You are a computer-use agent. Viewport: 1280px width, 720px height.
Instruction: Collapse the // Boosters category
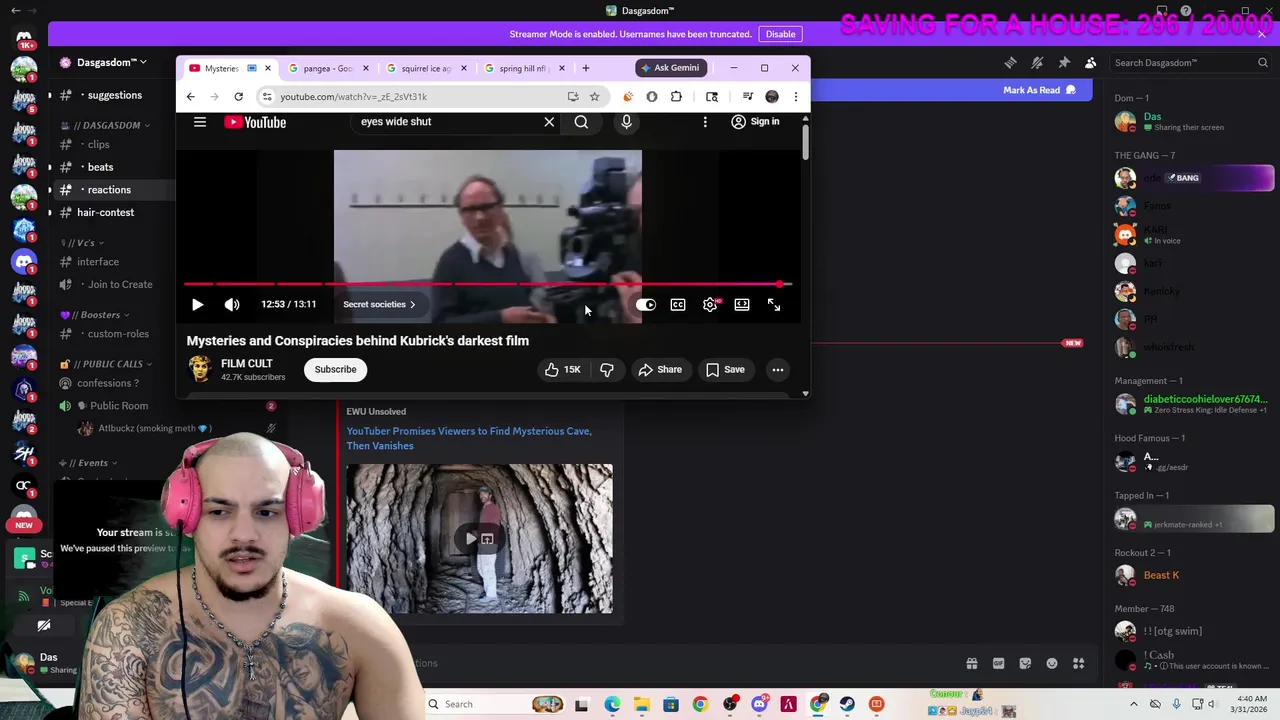[x=94, y=315]
